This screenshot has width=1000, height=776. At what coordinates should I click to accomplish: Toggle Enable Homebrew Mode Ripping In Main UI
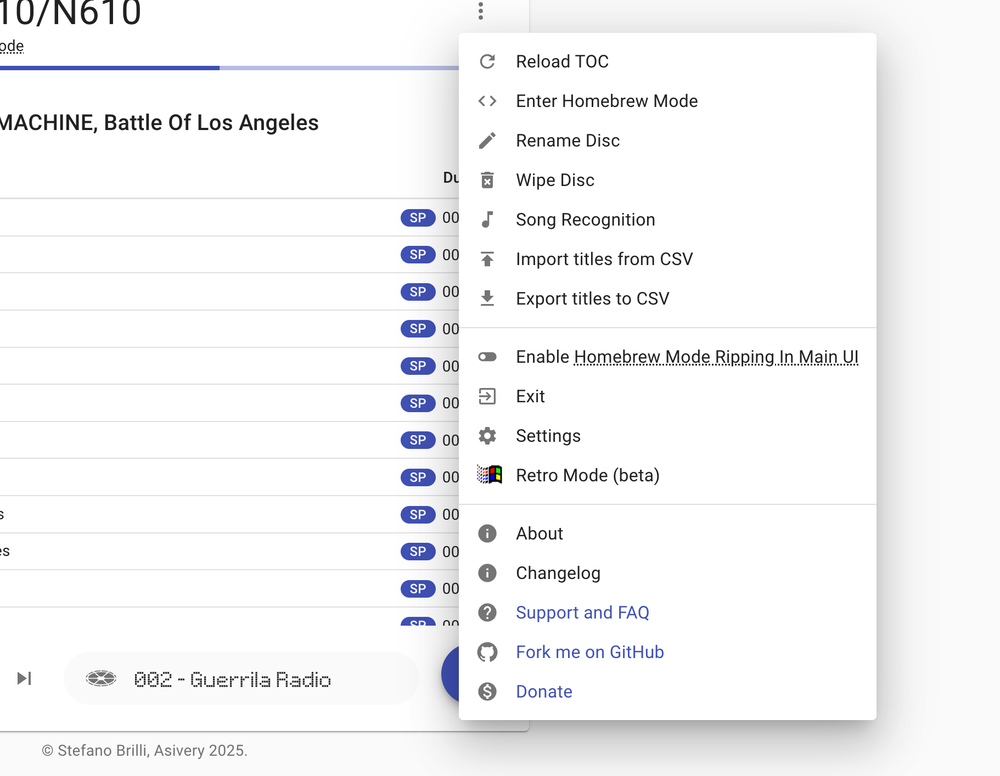click(667, 357)
